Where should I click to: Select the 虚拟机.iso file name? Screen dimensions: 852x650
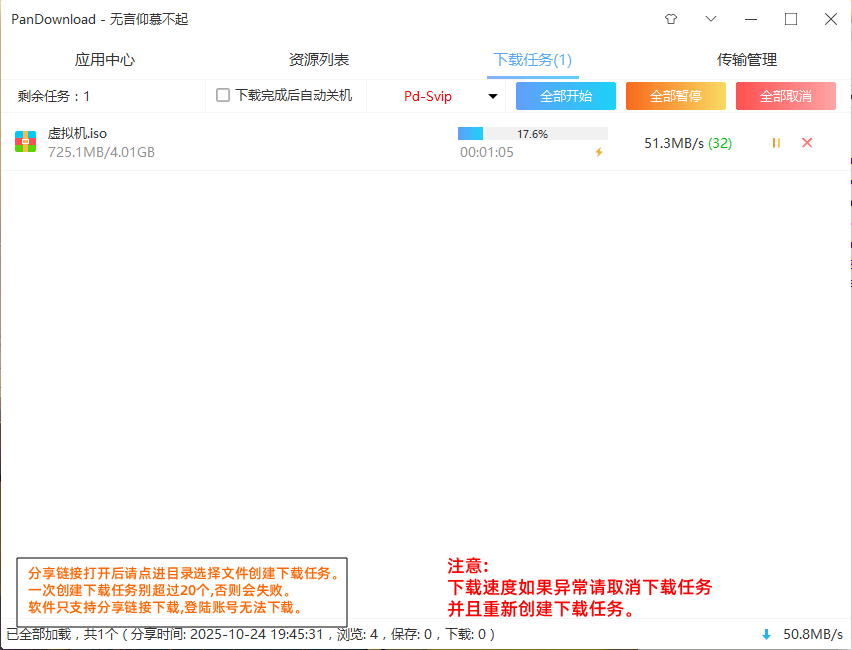point(77,134)
